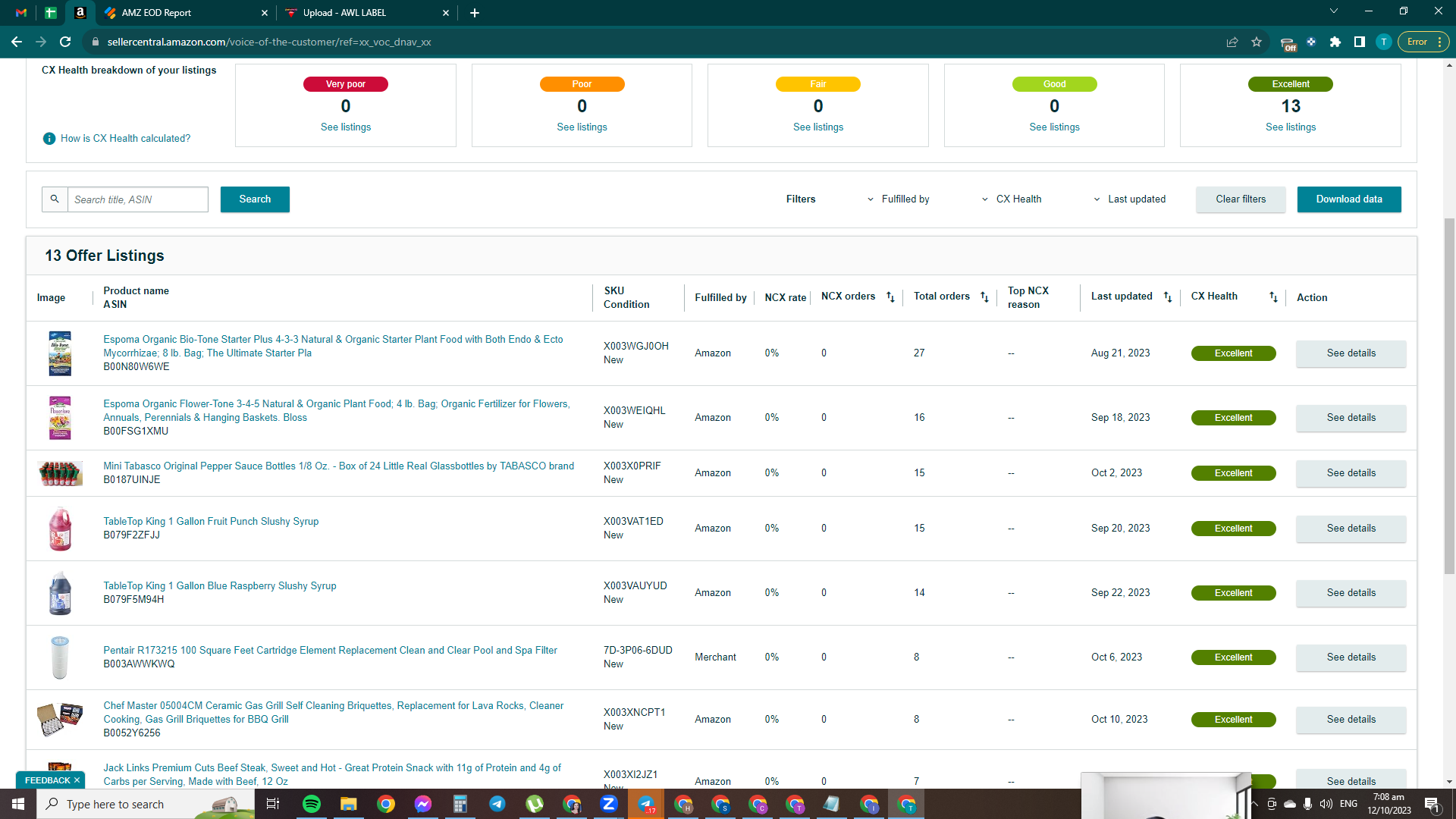Show hidden system tray icons
The image size is (1456, 819).
point(1254,804)
